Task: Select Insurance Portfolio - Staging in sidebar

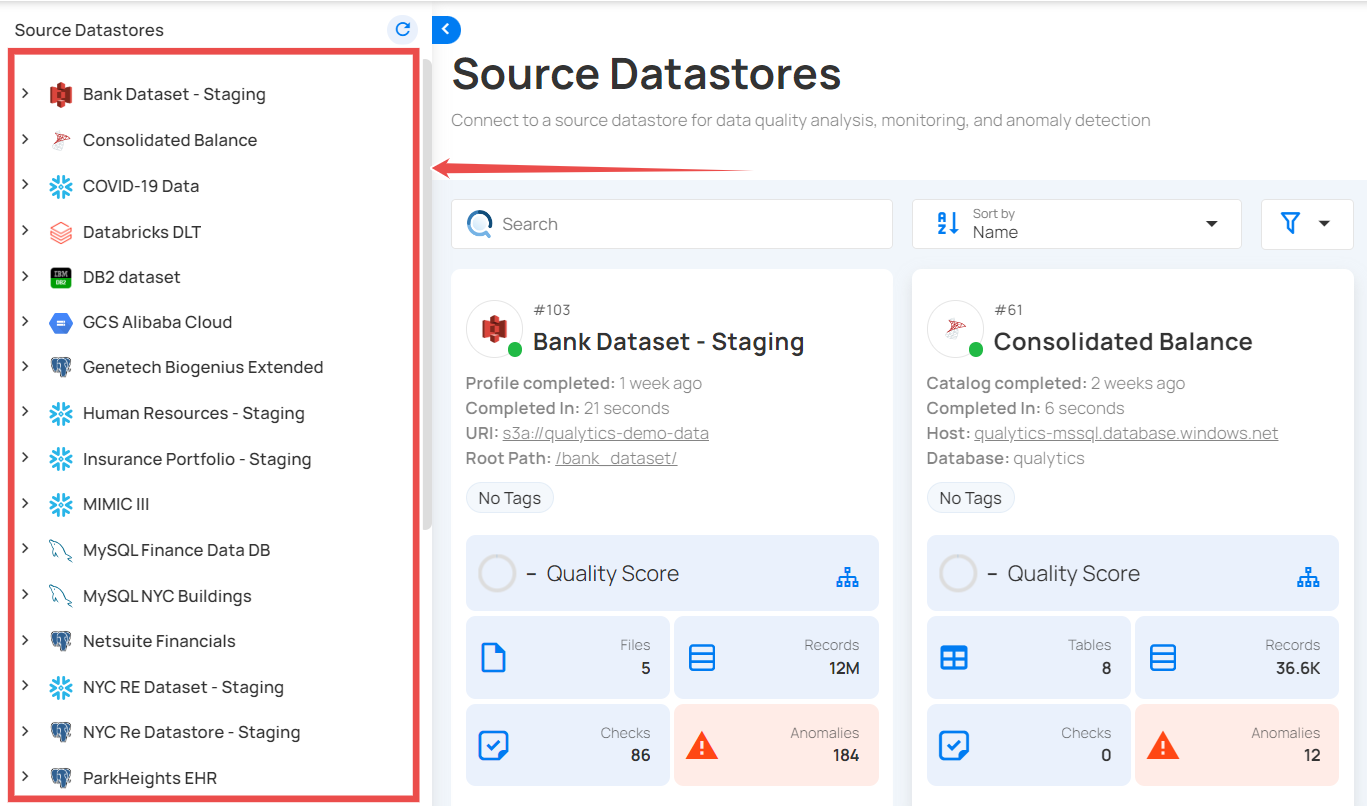Action: point(197,459)
